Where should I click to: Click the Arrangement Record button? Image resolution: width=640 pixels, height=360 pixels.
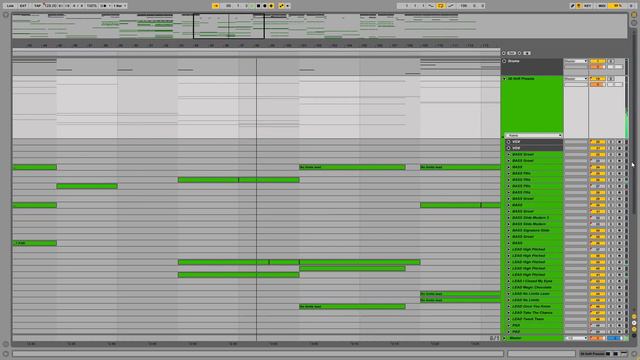pyautogui.click(x=264, y=6)
